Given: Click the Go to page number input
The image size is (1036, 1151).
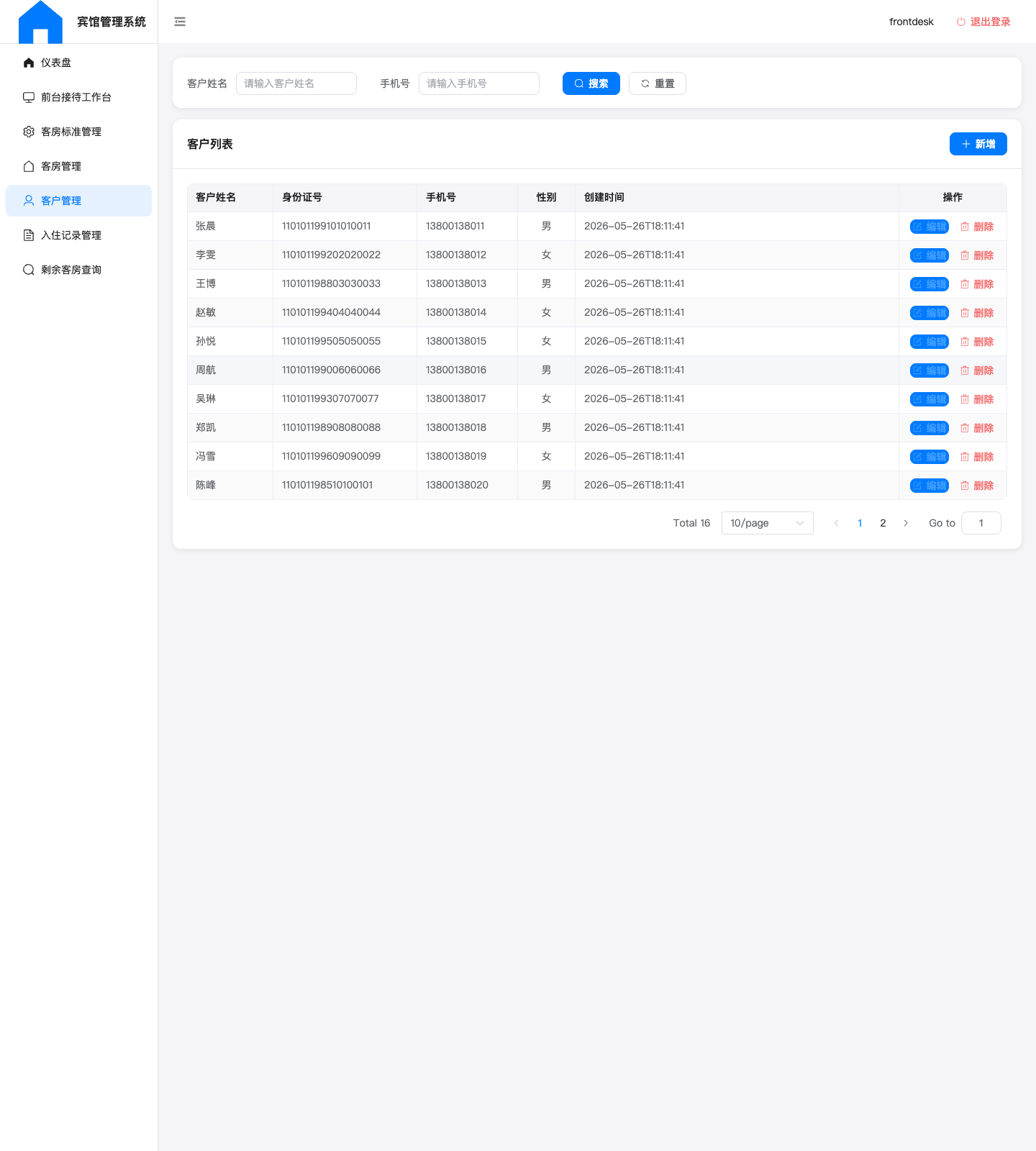Looking at the screenshot, I should (981, 523).
